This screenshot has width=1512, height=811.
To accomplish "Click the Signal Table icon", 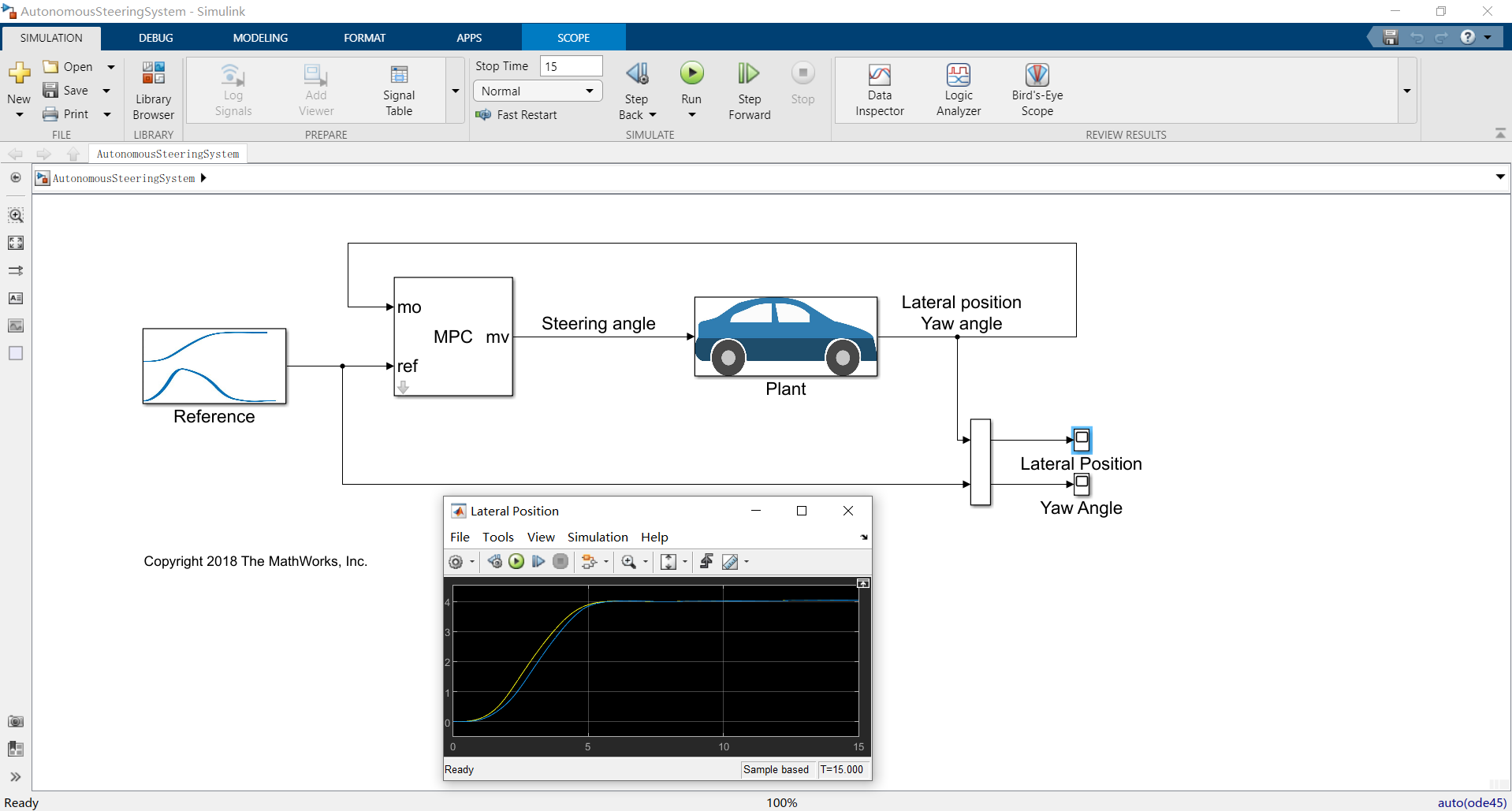I will pos(399,90).
